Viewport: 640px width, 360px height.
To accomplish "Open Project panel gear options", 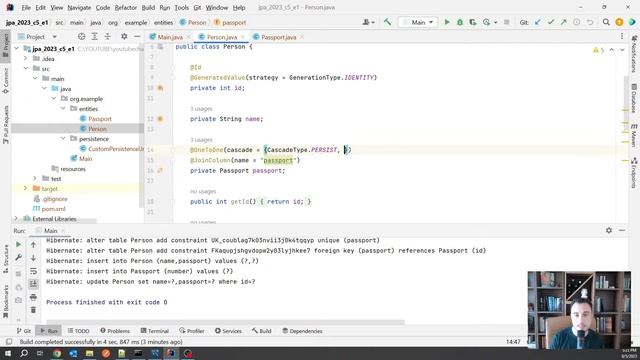I will [124, 37].
